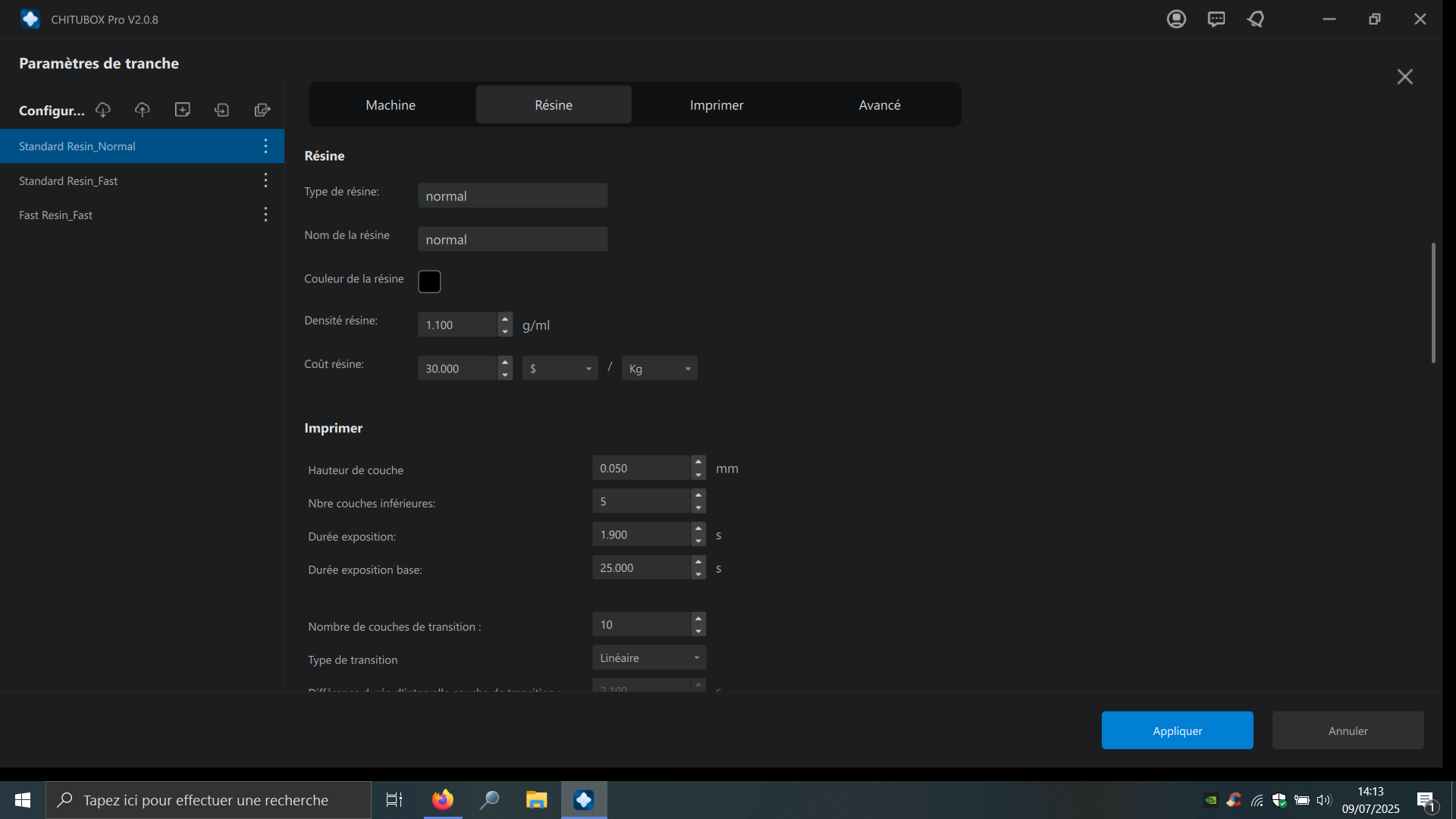Open the notification center icon

(1426, 800)
